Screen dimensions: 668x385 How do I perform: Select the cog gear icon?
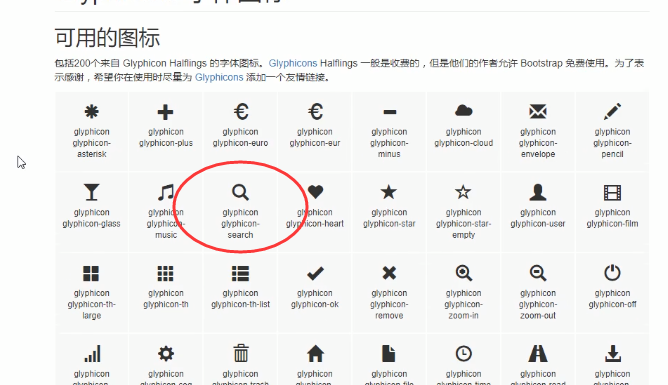point(166,353)
